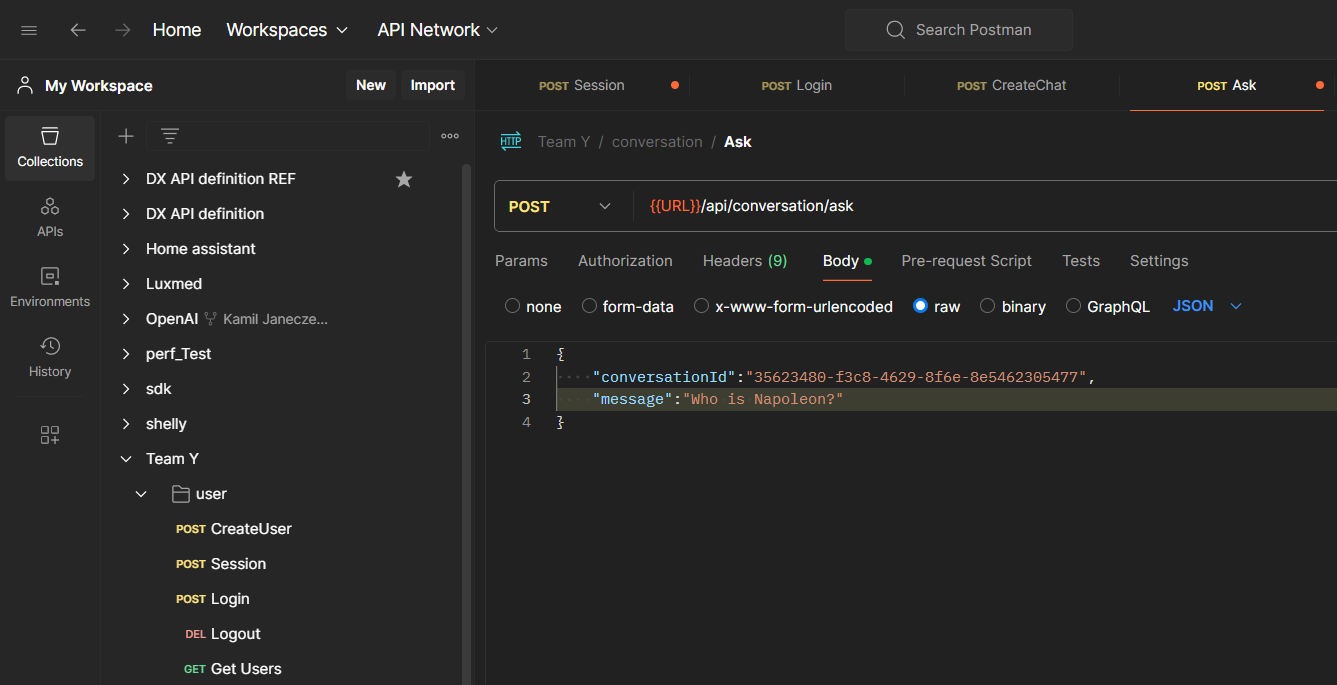Image resolution: width=1337 pixels, height=685 pixels.
Task: Collapse the Team Y collection
Action: point(126,459)
